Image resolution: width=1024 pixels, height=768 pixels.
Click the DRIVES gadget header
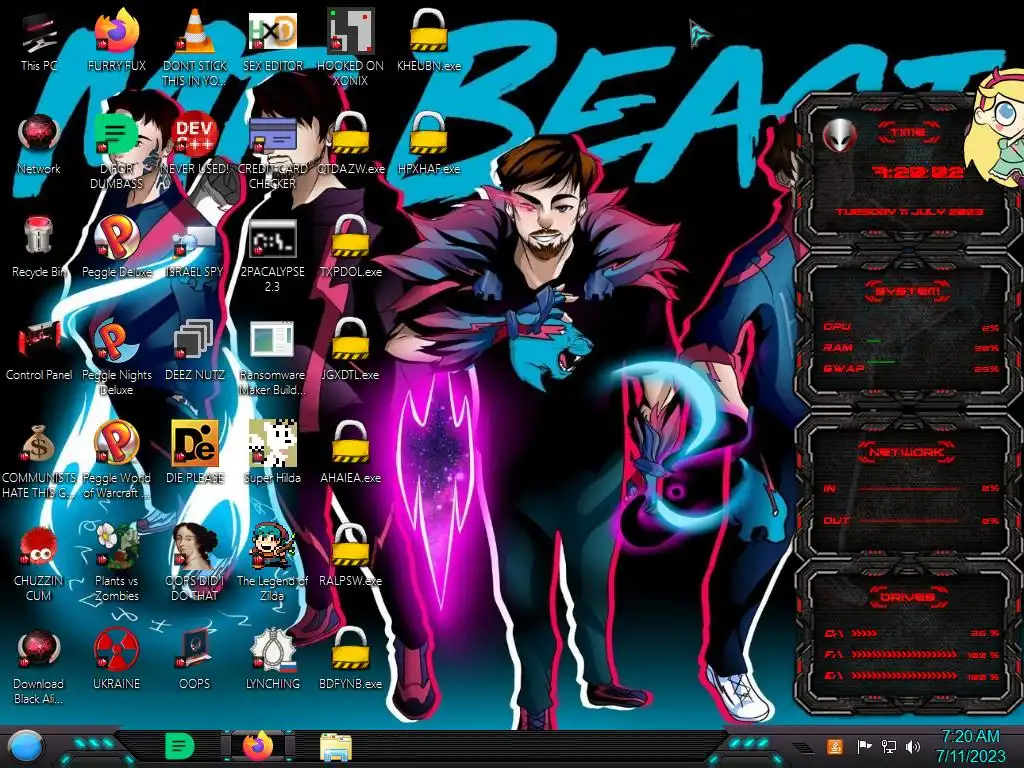[x=908, y=597]
